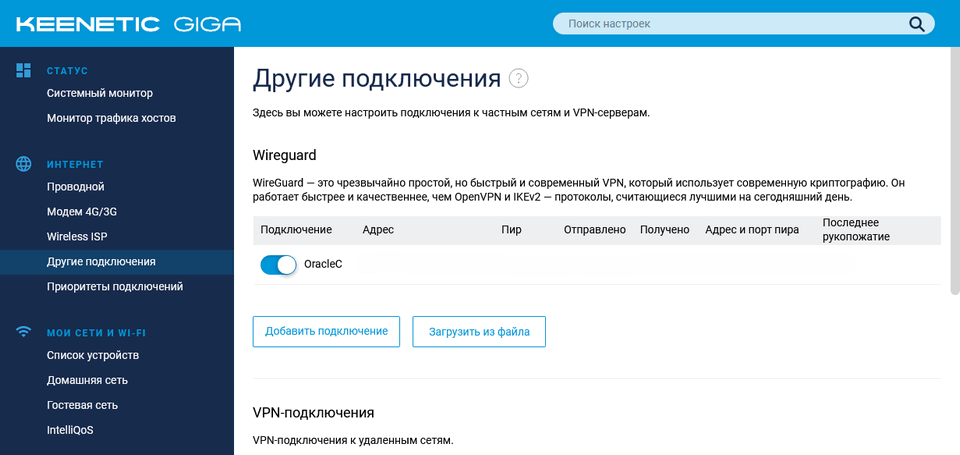The height and width of the screenshot is (455, 960).
Task: Click the Status dashboard icon
Action: [x=23, y=70]
